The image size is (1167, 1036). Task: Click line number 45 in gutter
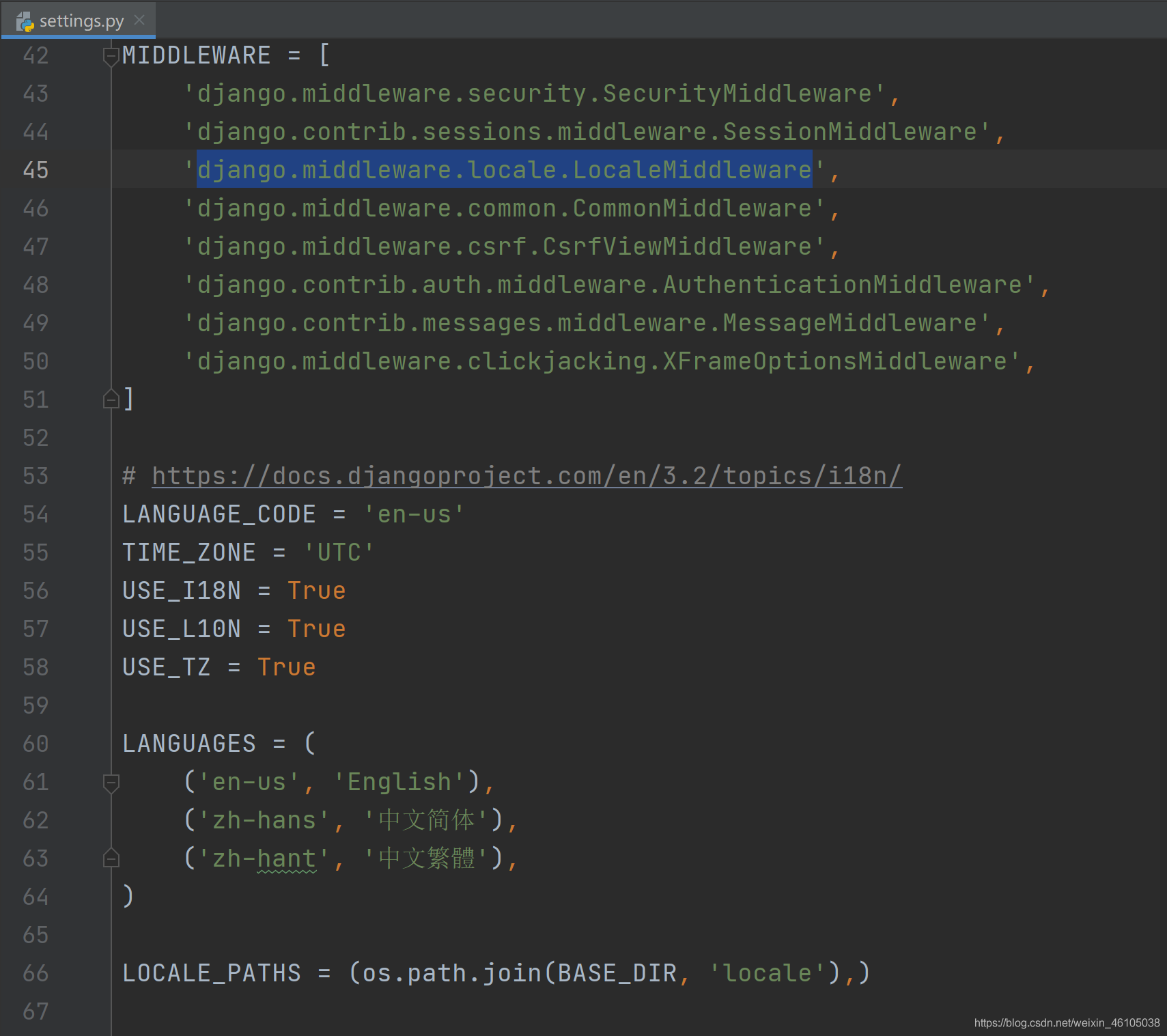pos(36,169)
